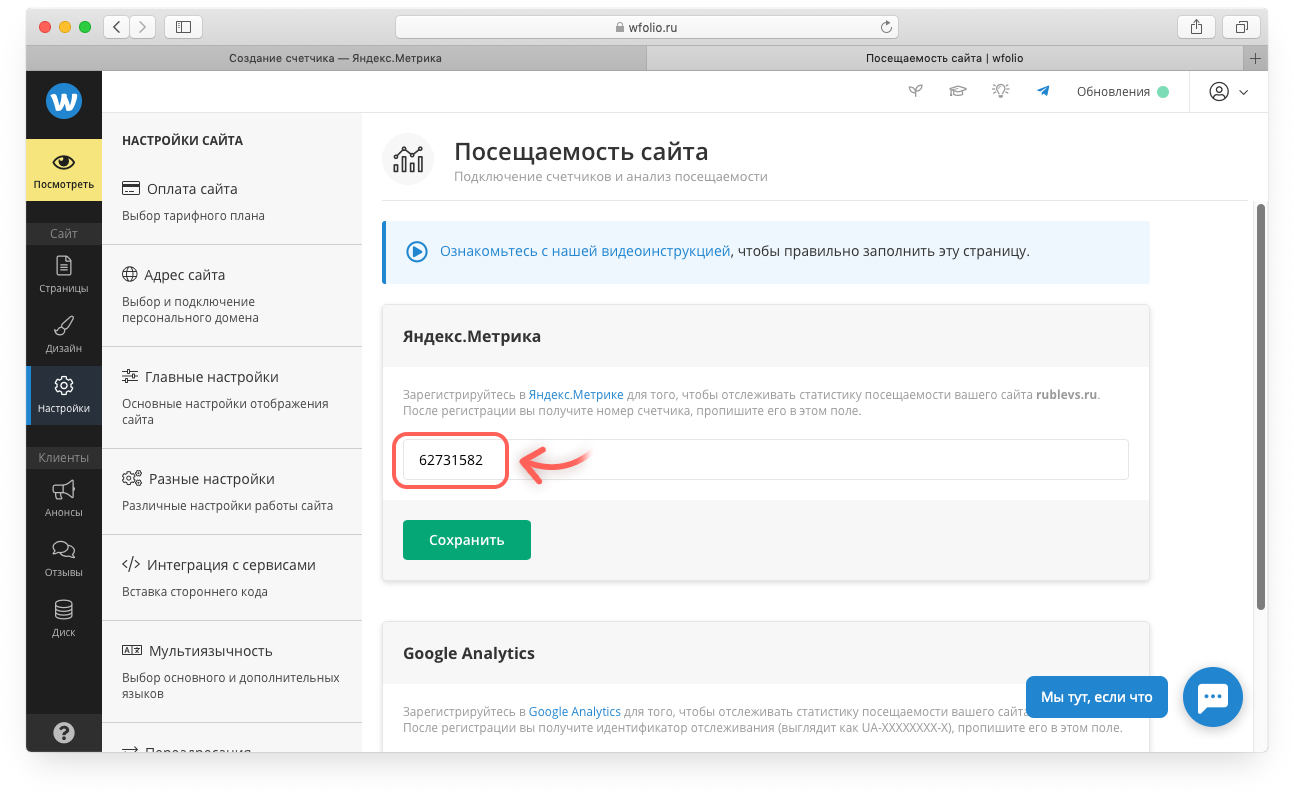The height and width of the screenshot is (796, 1294).
Task: Click Мы тут, если что chat button
Action: point(1097,697)
